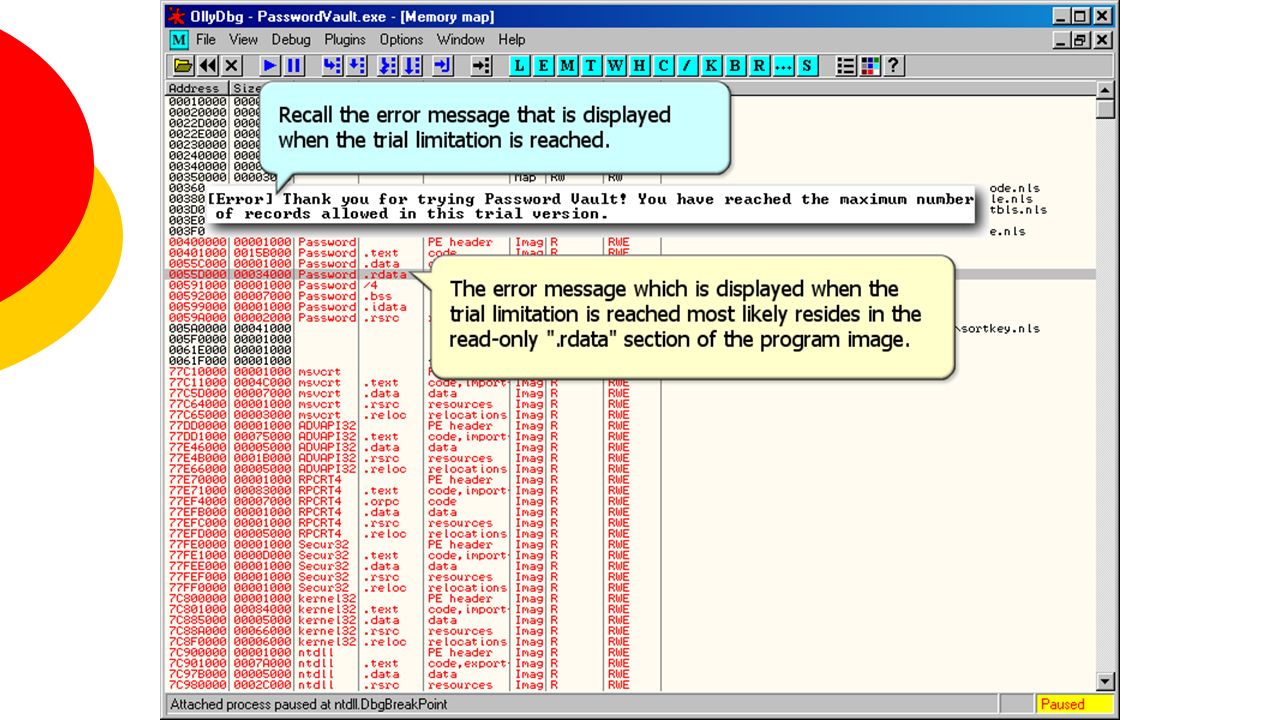Select the Password .rdata row at 0055D000

(x=630, y=274)
